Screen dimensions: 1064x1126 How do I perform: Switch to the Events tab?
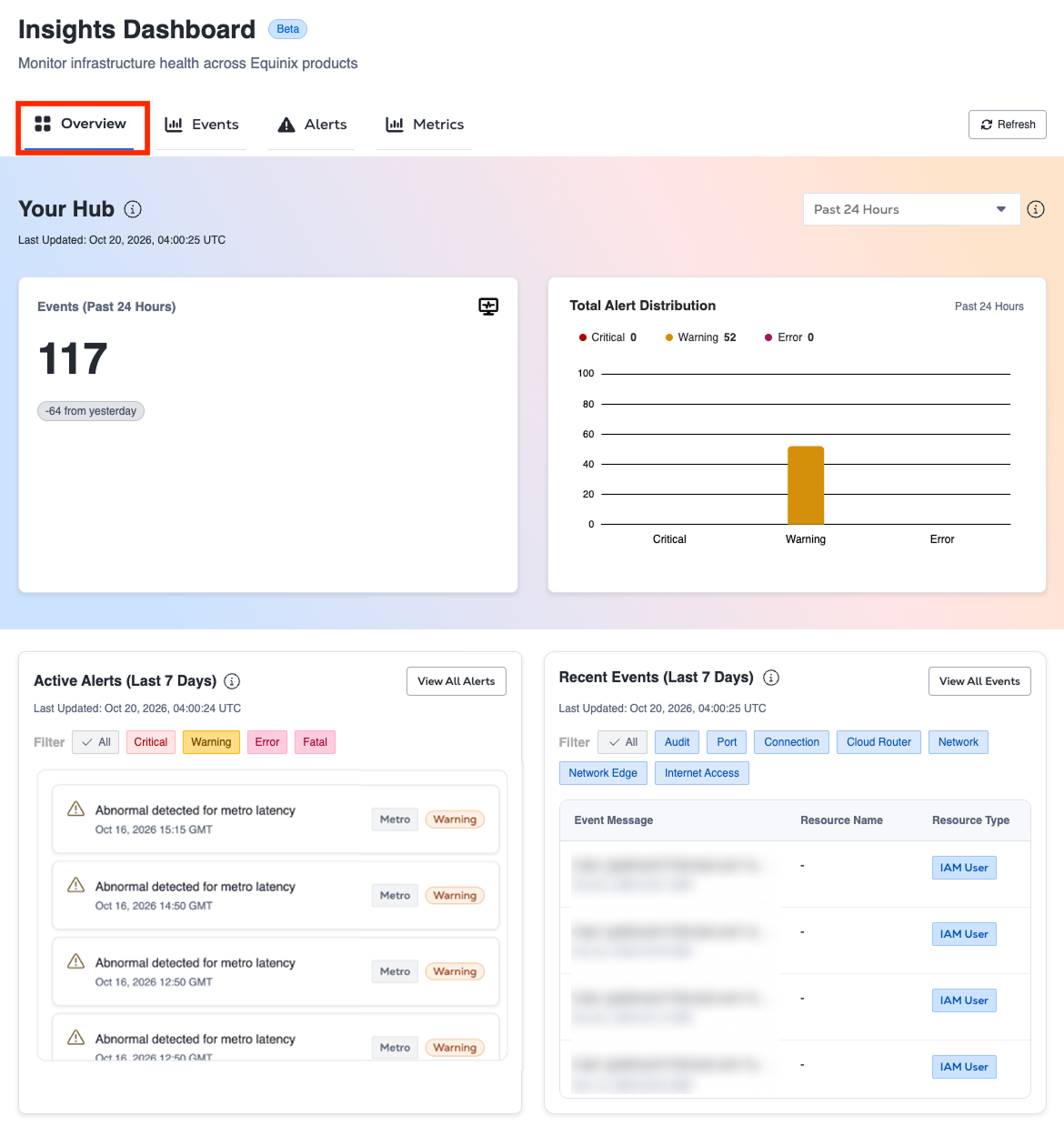point(202,125)
